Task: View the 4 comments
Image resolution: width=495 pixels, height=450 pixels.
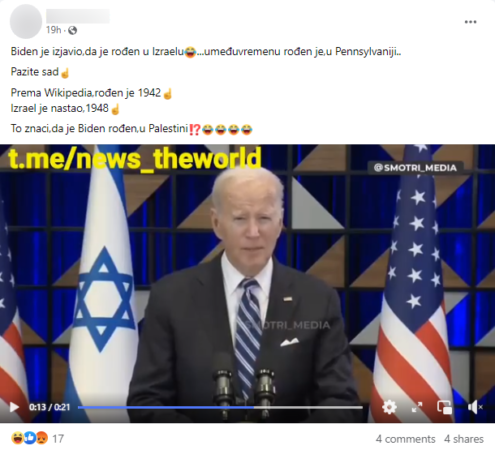Action: pos(405,439)
